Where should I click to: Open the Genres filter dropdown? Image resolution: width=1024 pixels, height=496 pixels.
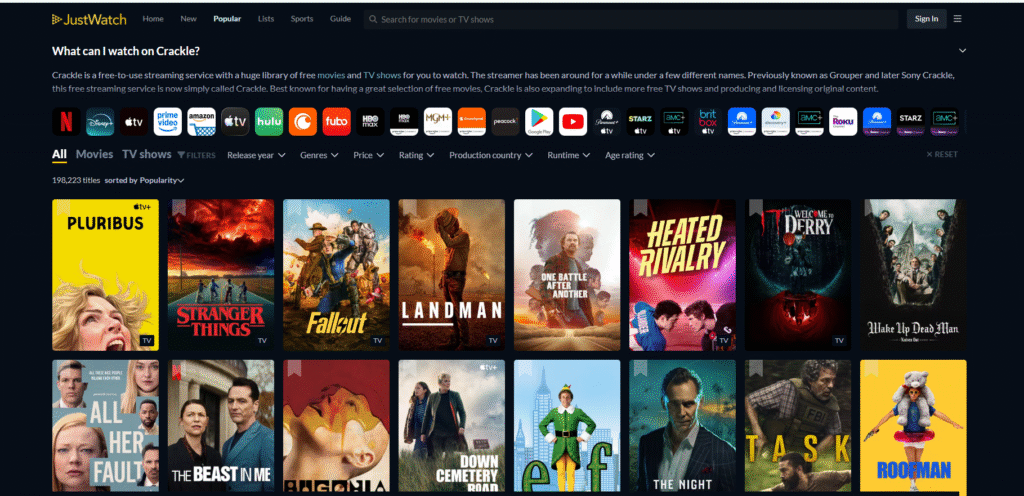click(320, 155)
